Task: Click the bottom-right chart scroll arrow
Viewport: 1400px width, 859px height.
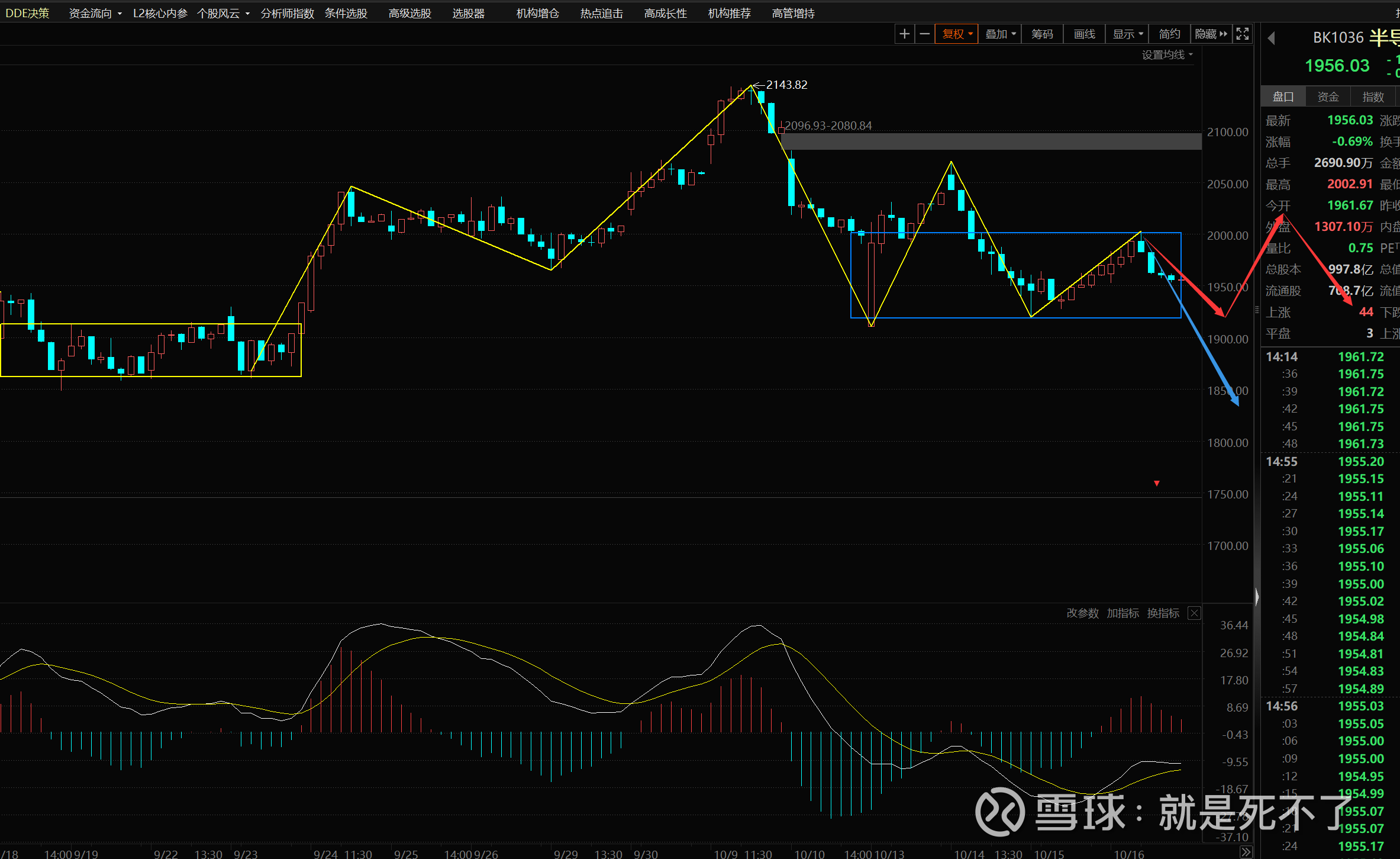Action: pyautogui.click(x=1246, y=852)
